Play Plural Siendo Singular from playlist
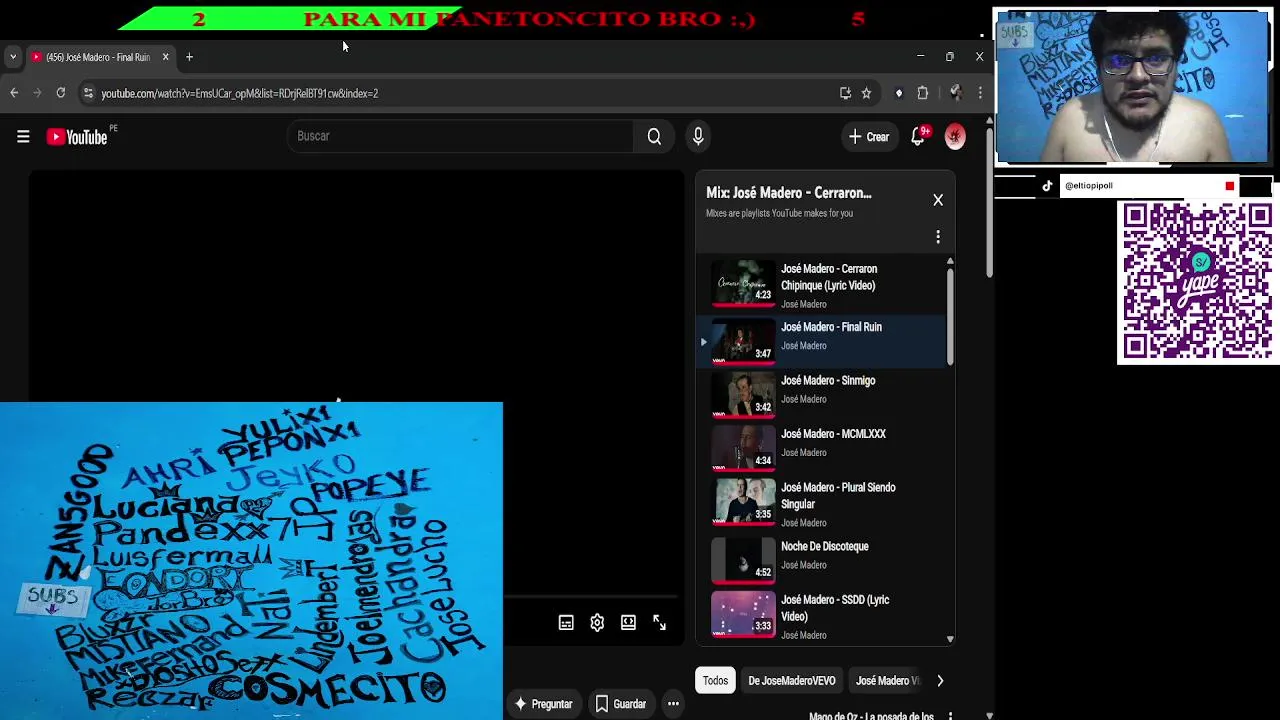The height and width of the screenshot is (720, 1280). [x=821, y=503]
